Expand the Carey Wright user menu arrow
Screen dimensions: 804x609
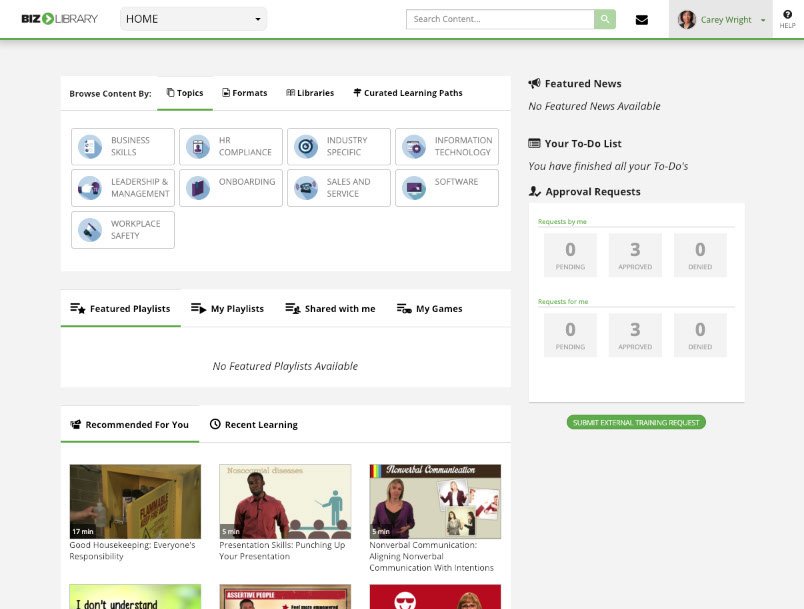pos(763,20)
